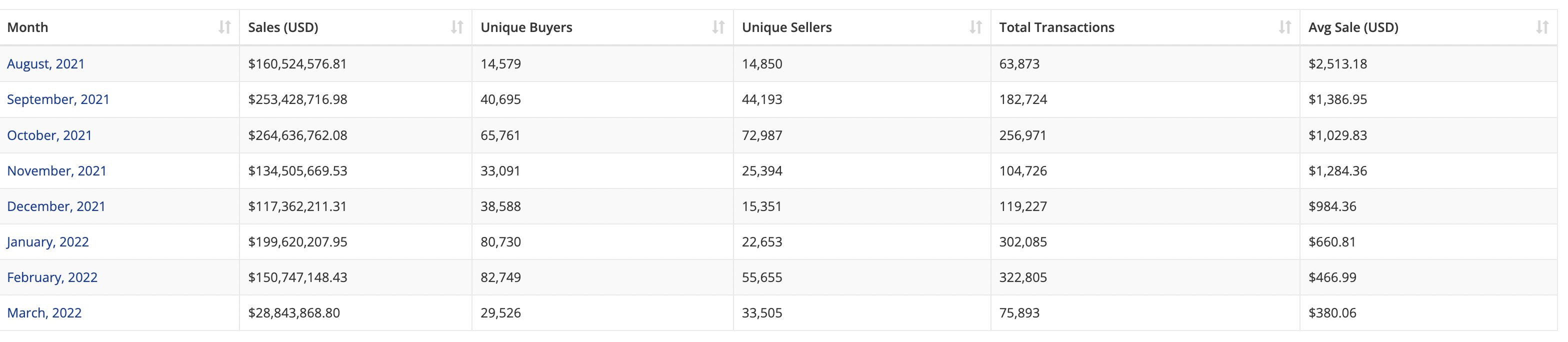The width and height of the screenshot is (1568, 342).
Task: Click the sort icon in Month column
Action: tap(224, 27)
